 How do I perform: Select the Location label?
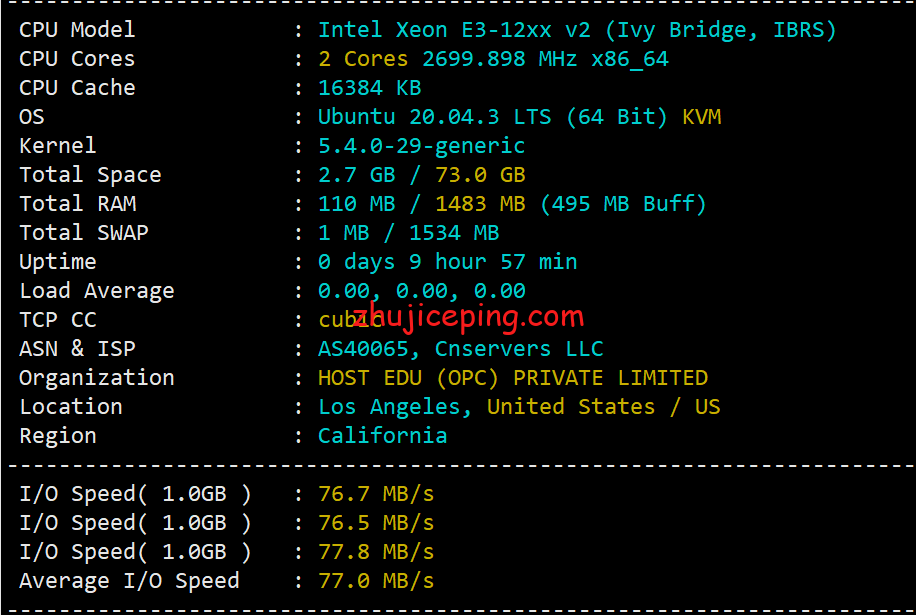click(x=71, y=407)
